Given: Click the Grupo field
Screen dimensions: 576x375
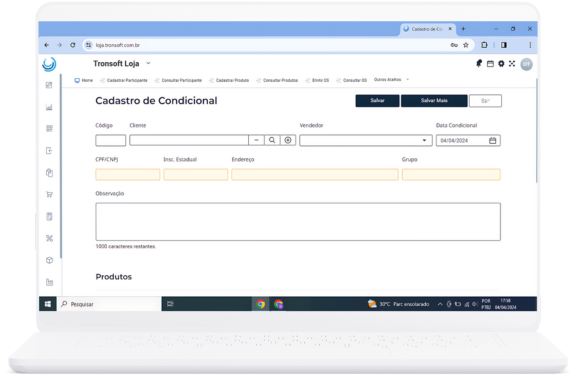Looking at the screenshot, I should [x=451, y=174].
